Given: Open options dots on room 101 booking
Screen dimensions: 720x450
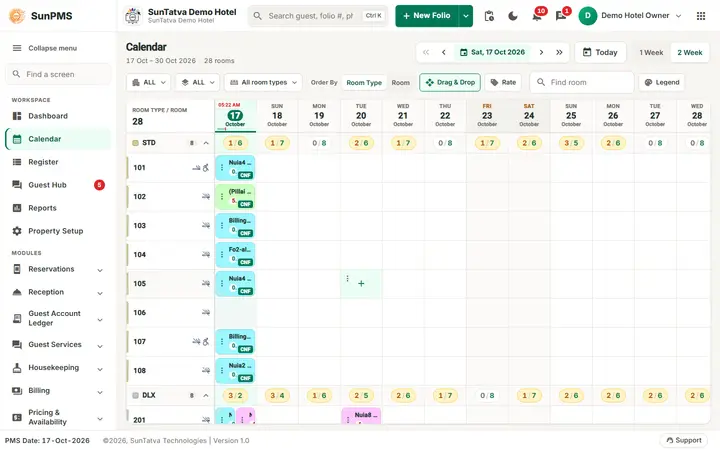Looking at the screenshot, I should click(222, 168).
